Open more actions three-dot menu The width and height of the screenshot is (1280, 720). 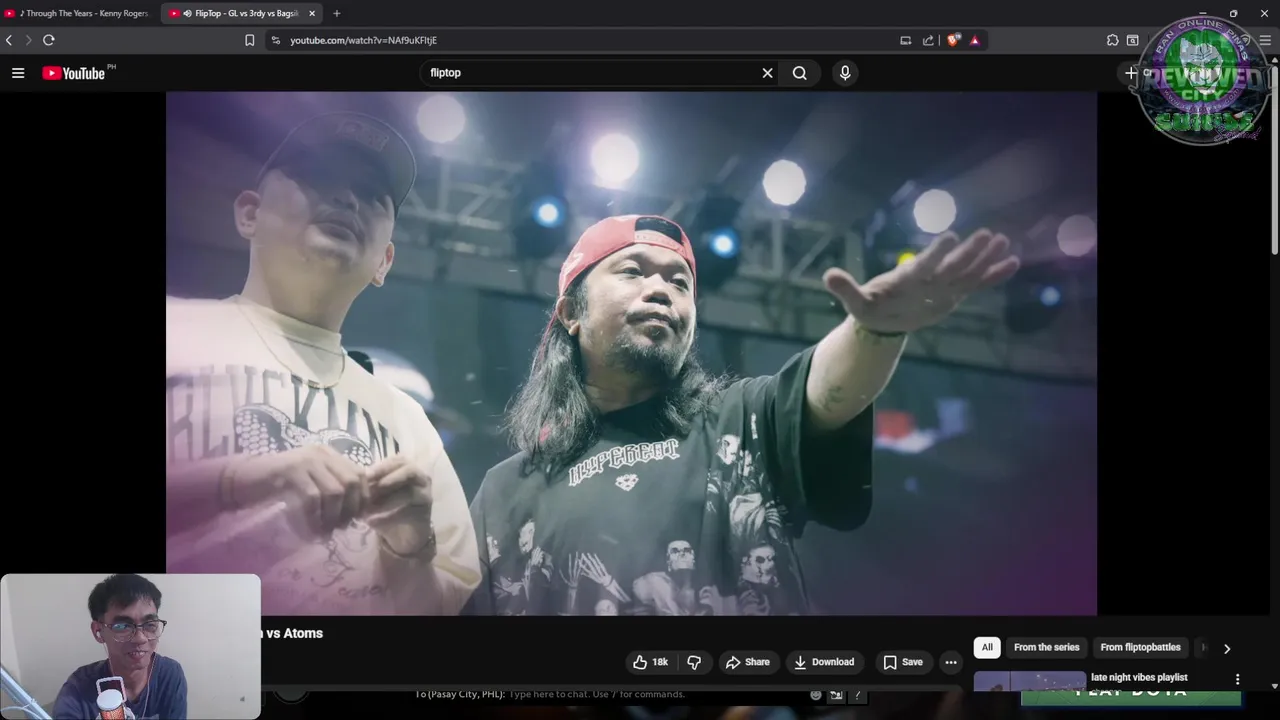[951, 662]
